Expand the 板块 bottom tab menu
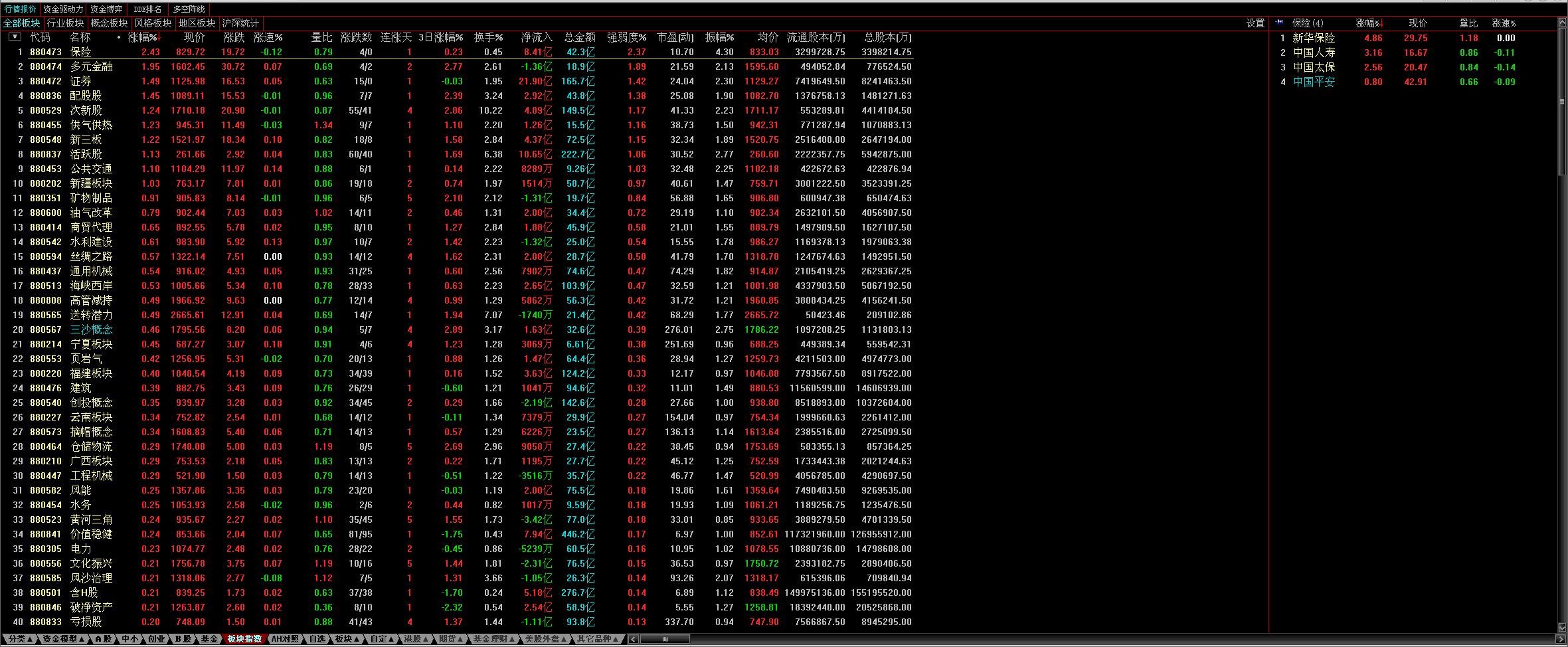 click(x=347, y=639)
